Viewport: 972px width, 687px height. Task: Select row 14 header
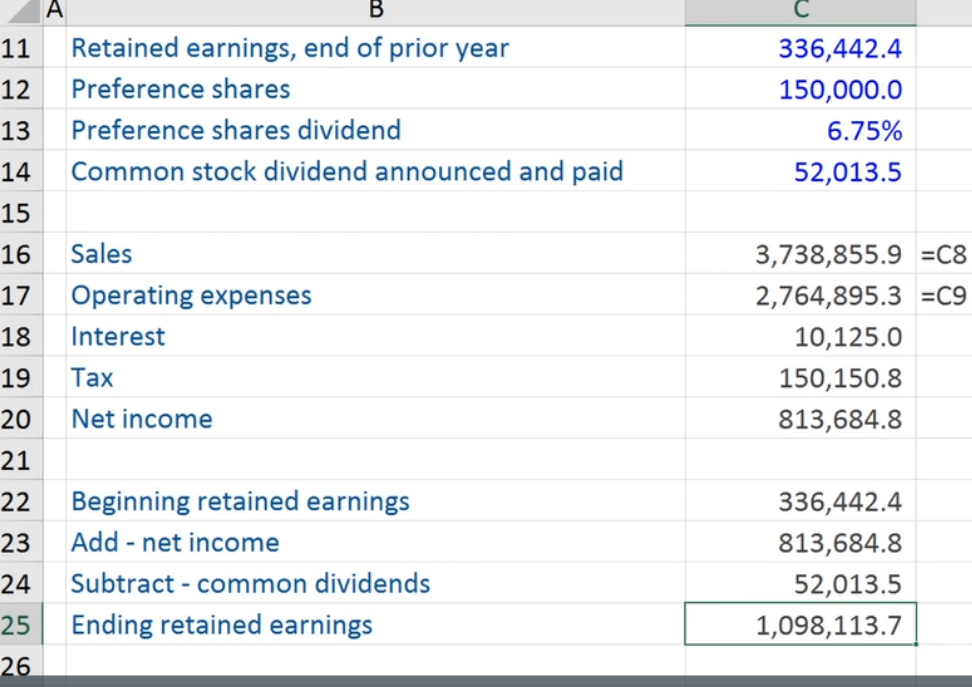click(x=21, y=171)
